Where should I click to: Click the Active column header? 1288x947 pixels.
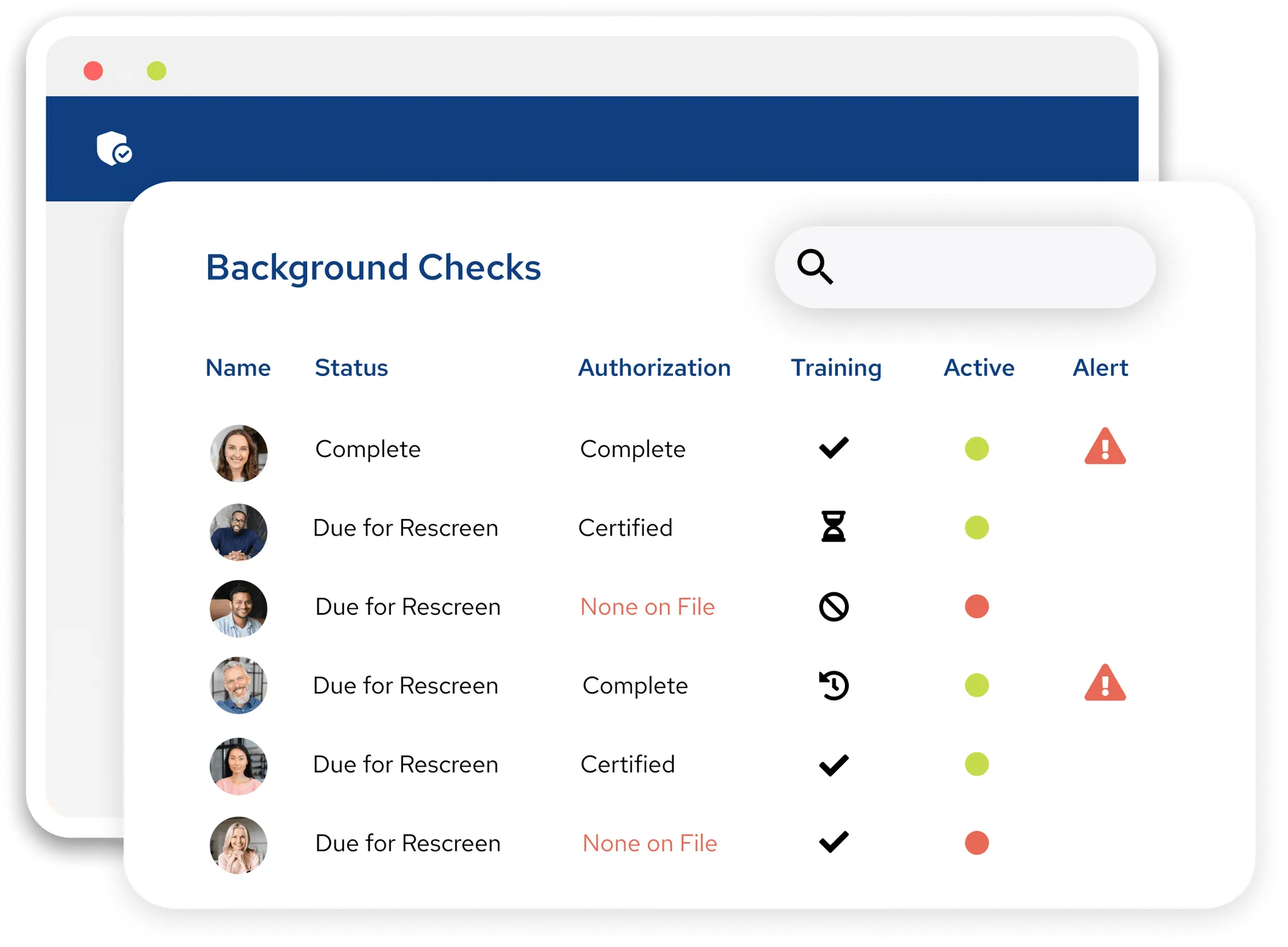click(x=979, y=368)
